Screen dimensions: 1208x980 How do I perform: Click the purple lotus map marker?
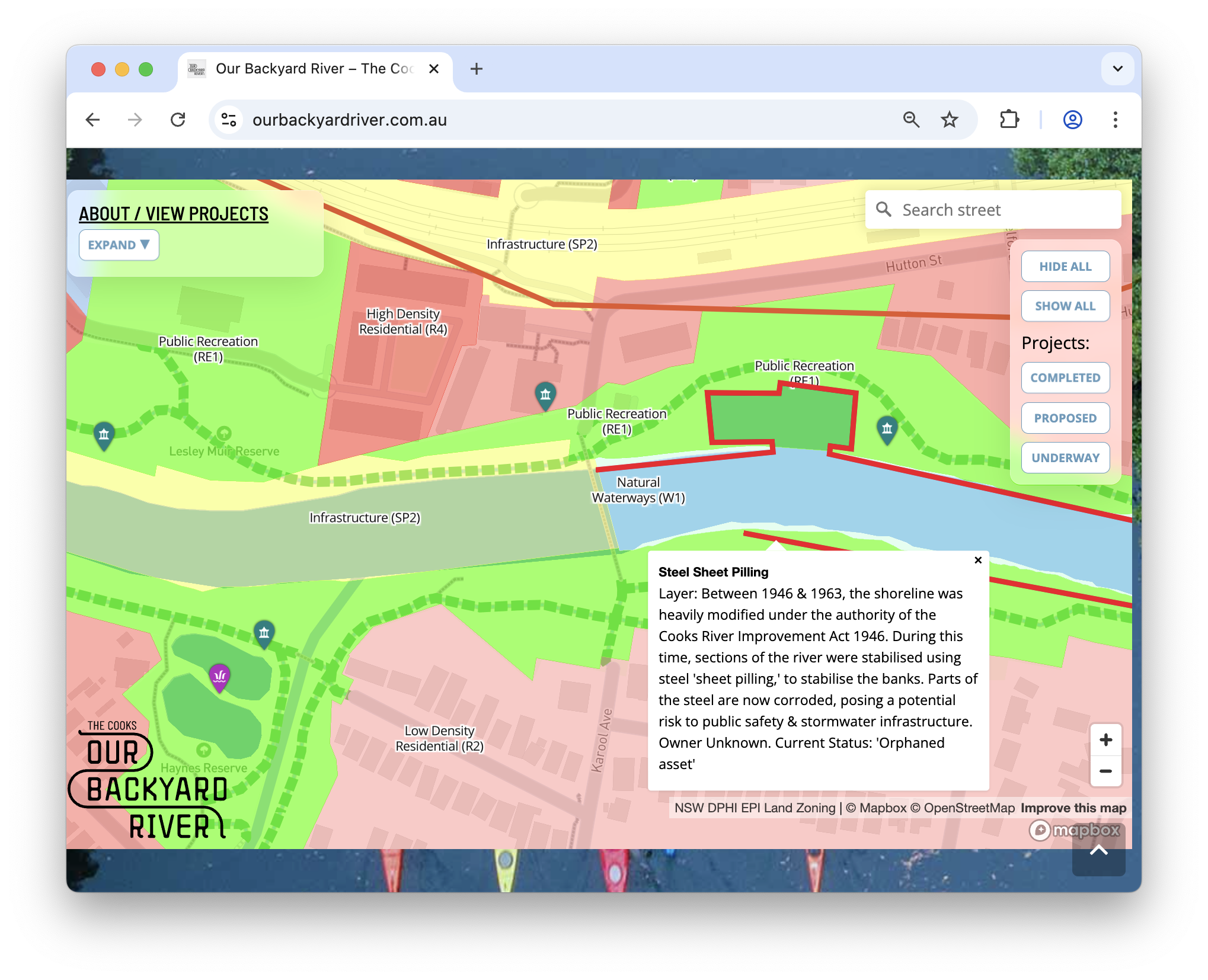pos(219,676)
